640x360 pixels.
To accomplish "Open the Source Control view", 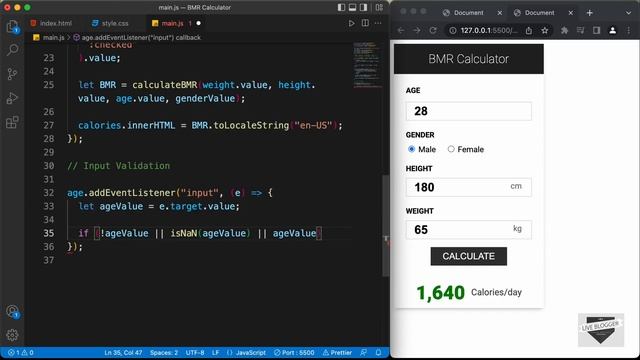I will point(12,74).
